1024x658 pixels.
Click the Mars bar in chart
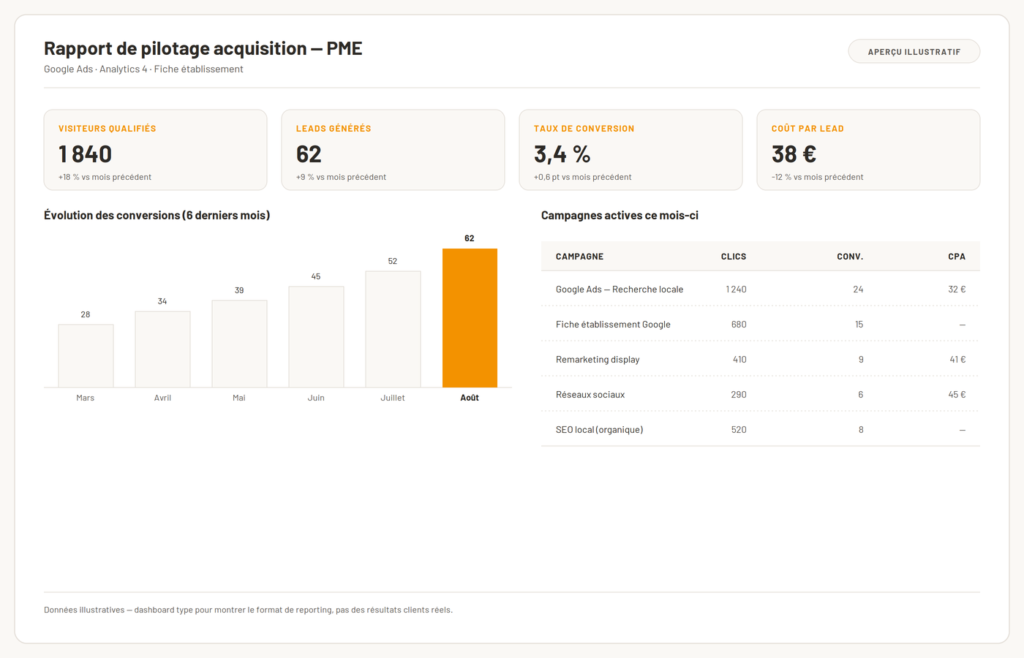coord(86,356)
